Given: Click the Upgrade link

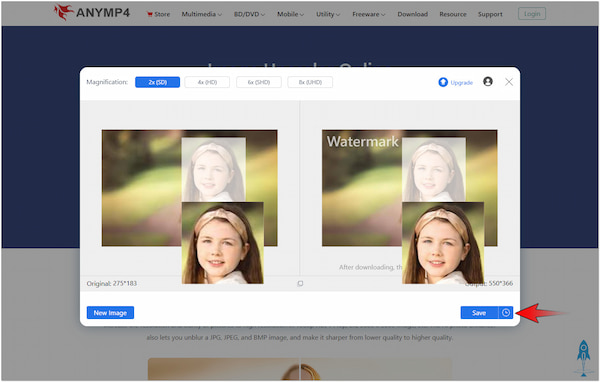Looking at the screenshot, I should pos(461,82).
